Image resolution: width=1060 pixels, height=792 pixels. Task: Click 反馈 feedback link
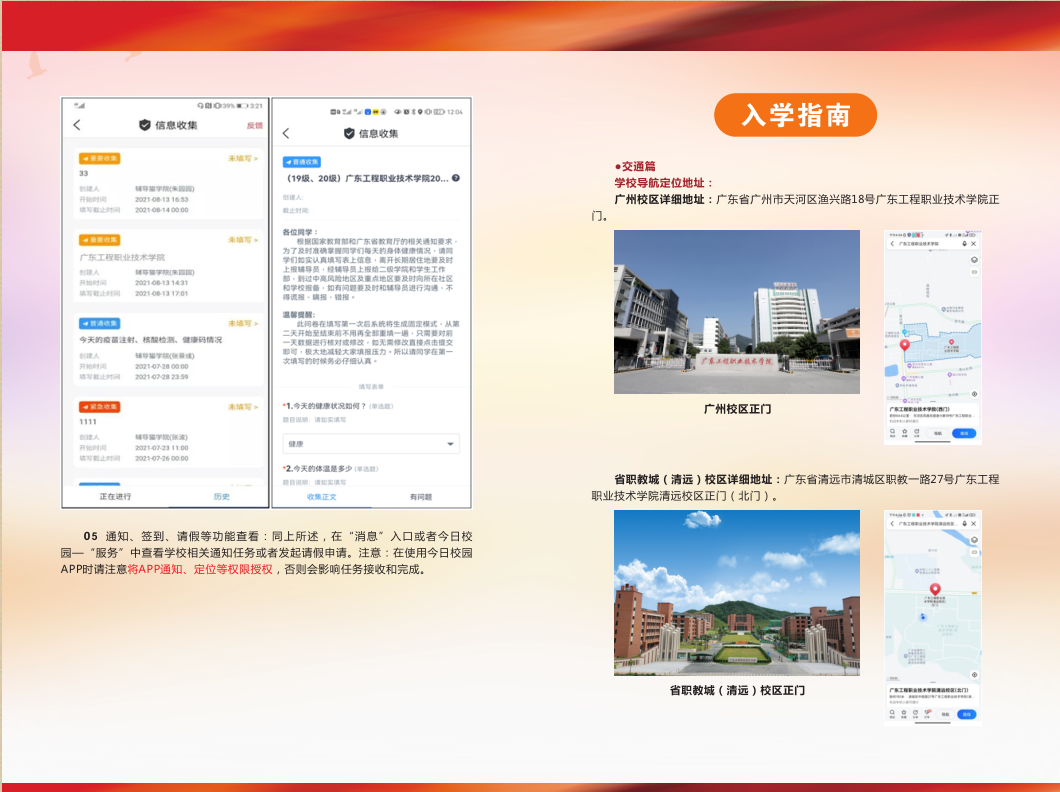click(254, 125)
